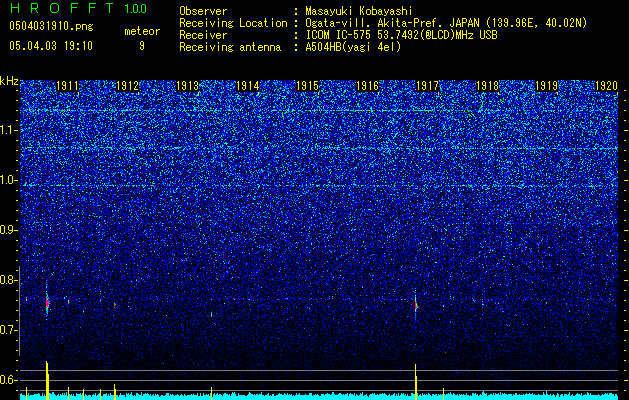Click the tall yellow power spike just before 1911
The width and height of the screenshot is (629, 400).
(47, 380)
